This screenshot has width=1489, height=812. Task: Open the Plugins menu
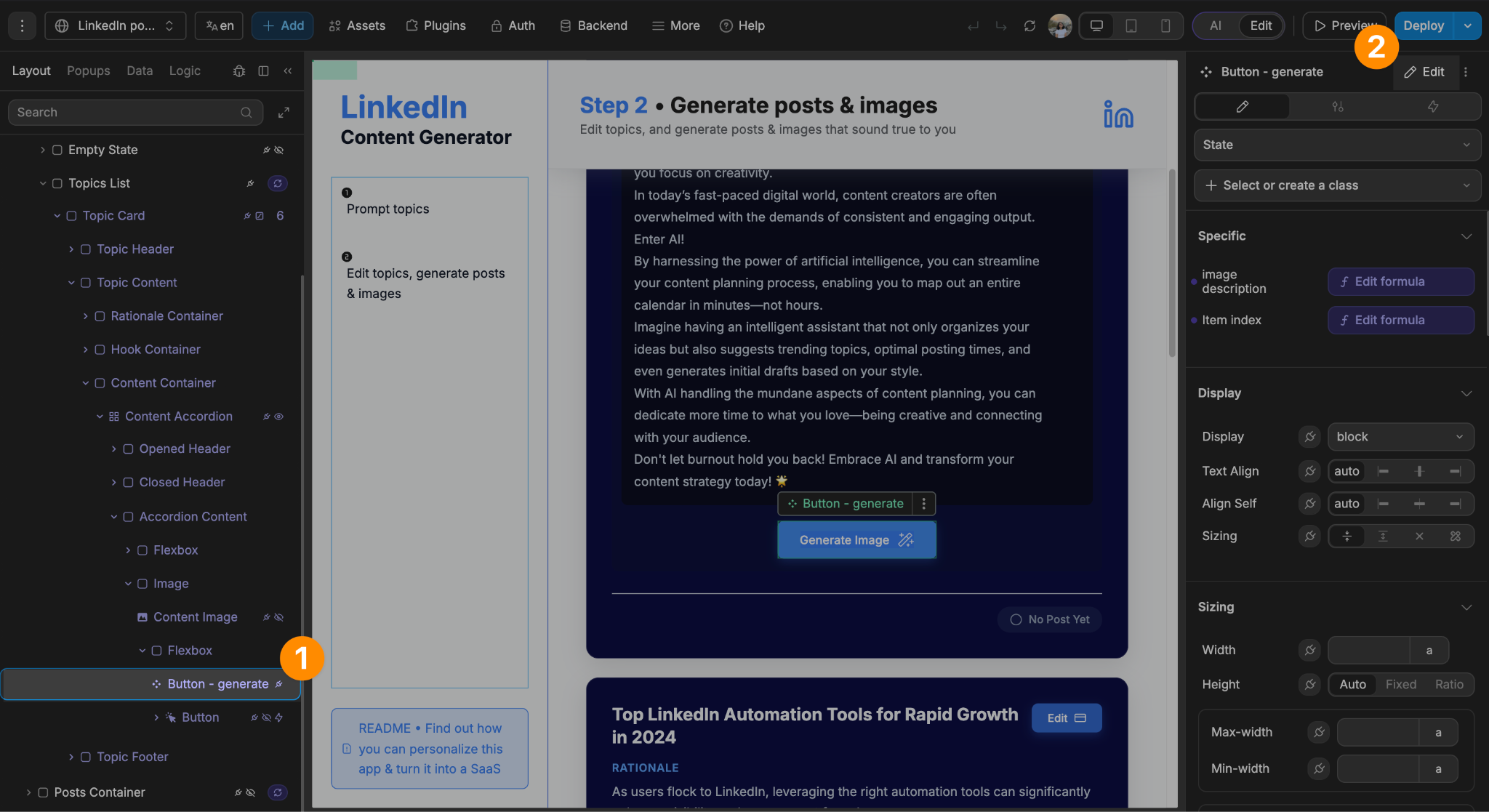[x=436, y=25]
